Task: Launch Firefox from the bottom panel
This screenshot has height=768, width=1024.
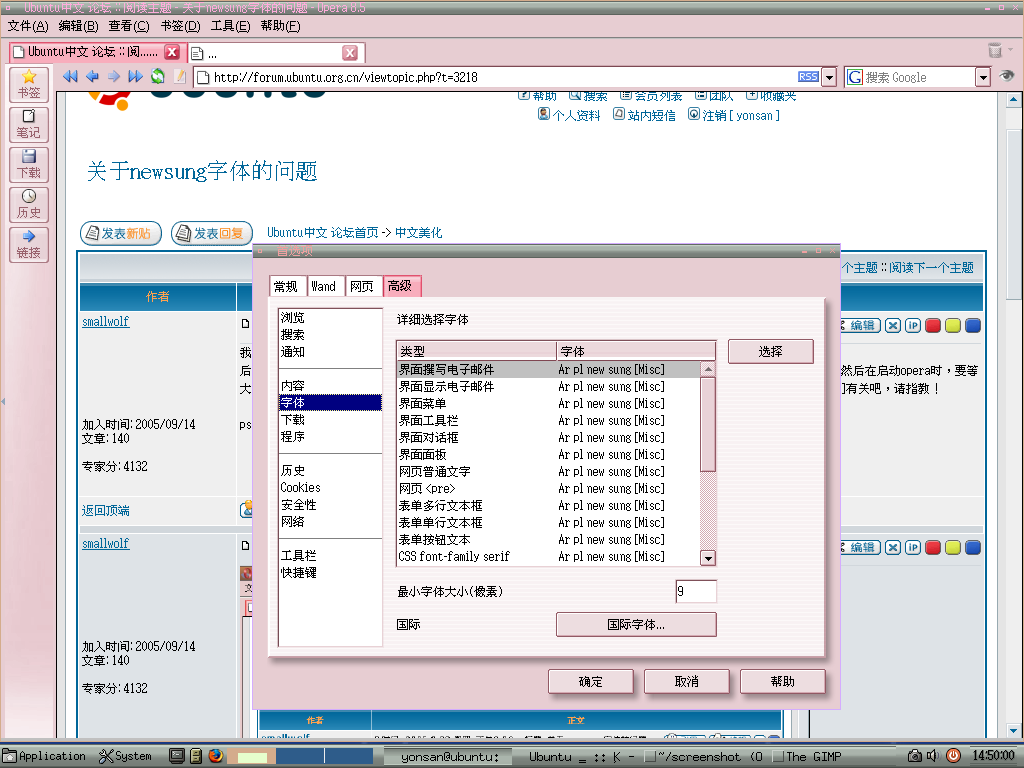Action: (216, 756)
